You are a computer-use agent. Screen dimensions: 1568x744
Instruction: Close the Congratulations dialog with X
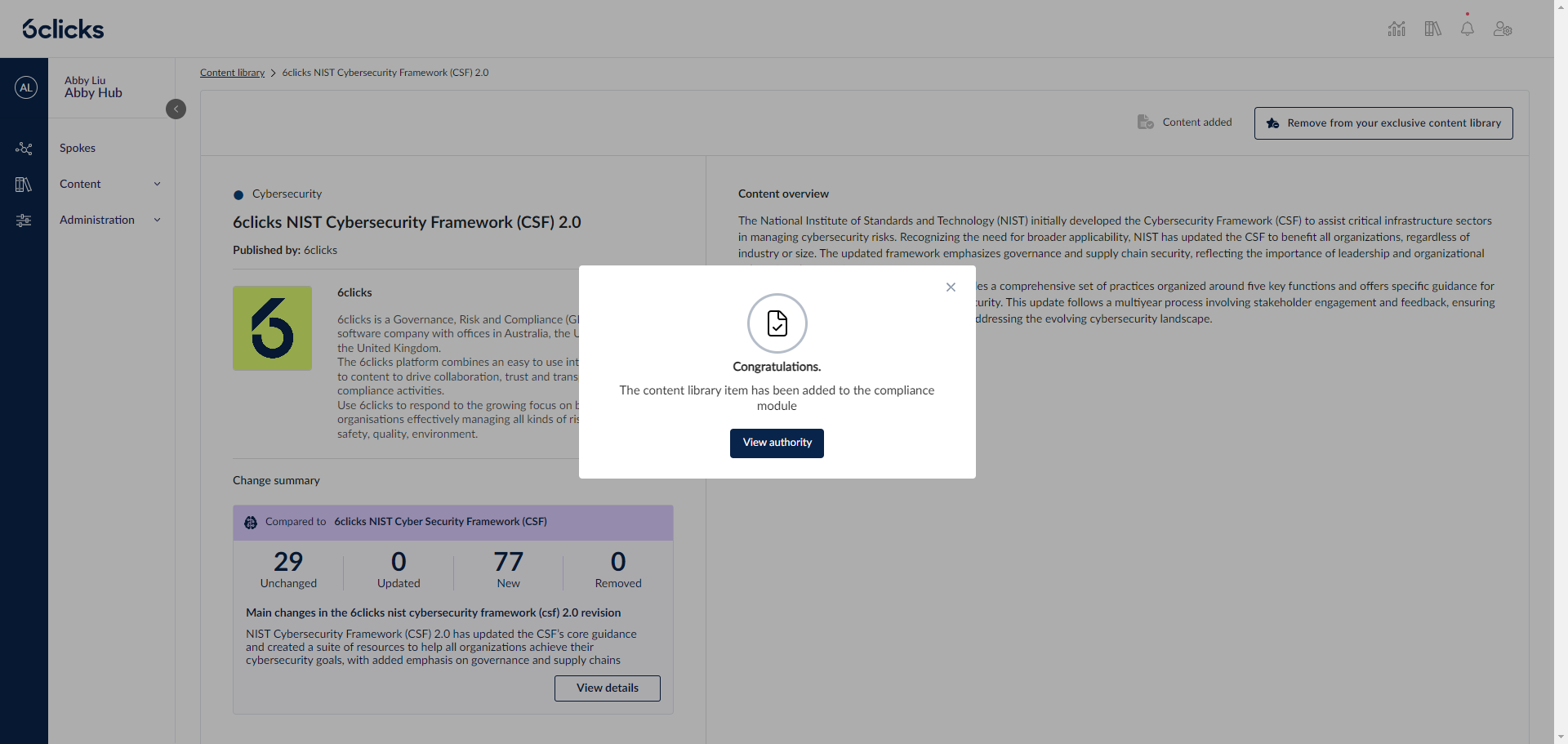951,287
